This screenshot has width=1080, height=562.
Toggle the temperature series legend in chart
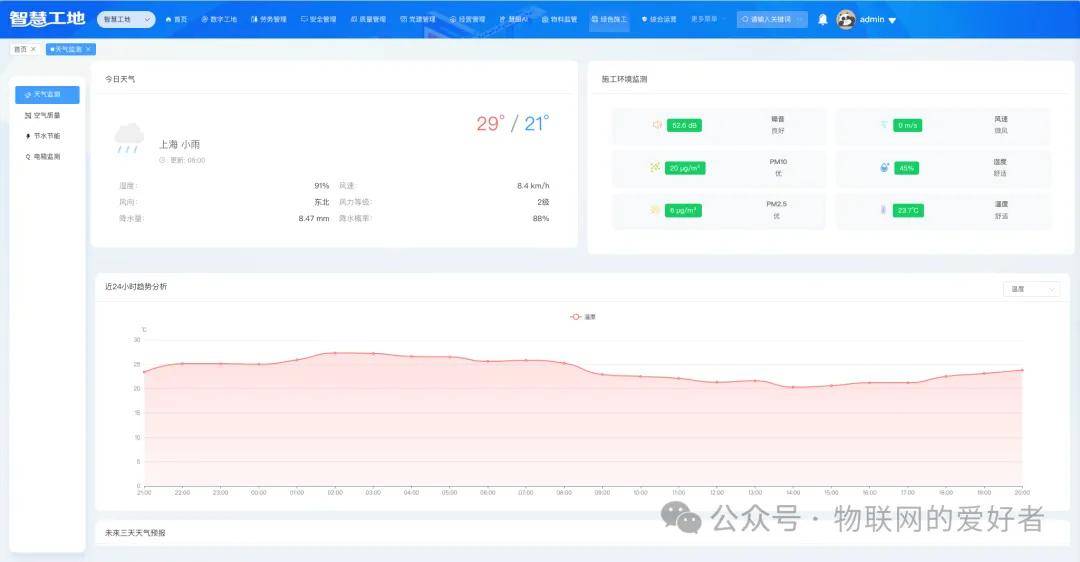tap(583, 317)
